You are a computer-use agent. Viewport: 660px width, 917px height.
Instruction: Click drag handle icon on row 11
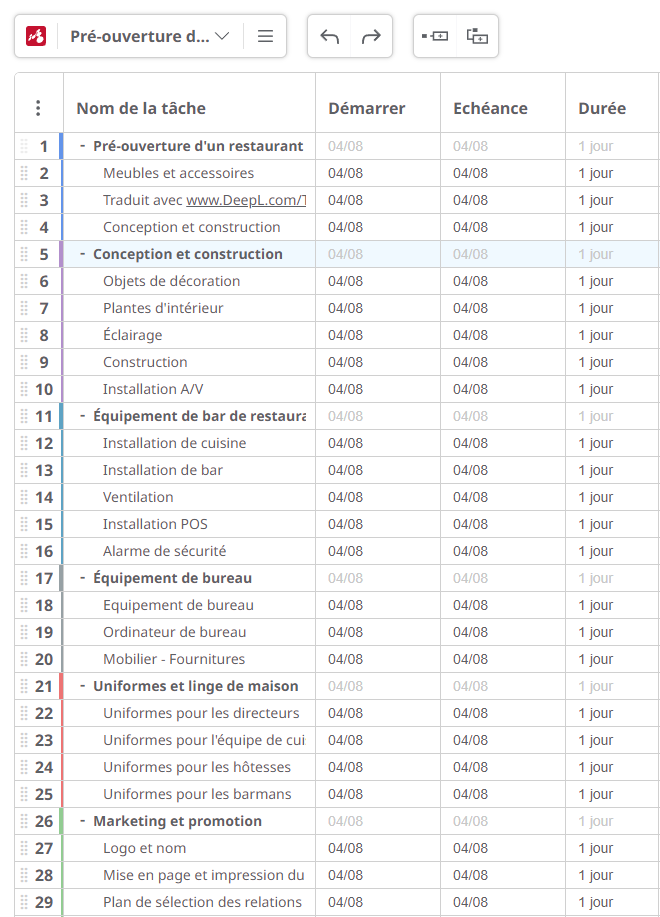pyautogui.click(x=24, y=416)
